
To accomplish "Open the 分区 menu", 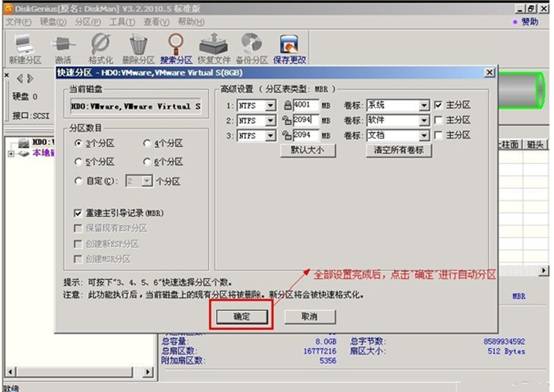I will click(x=88, y=22).
